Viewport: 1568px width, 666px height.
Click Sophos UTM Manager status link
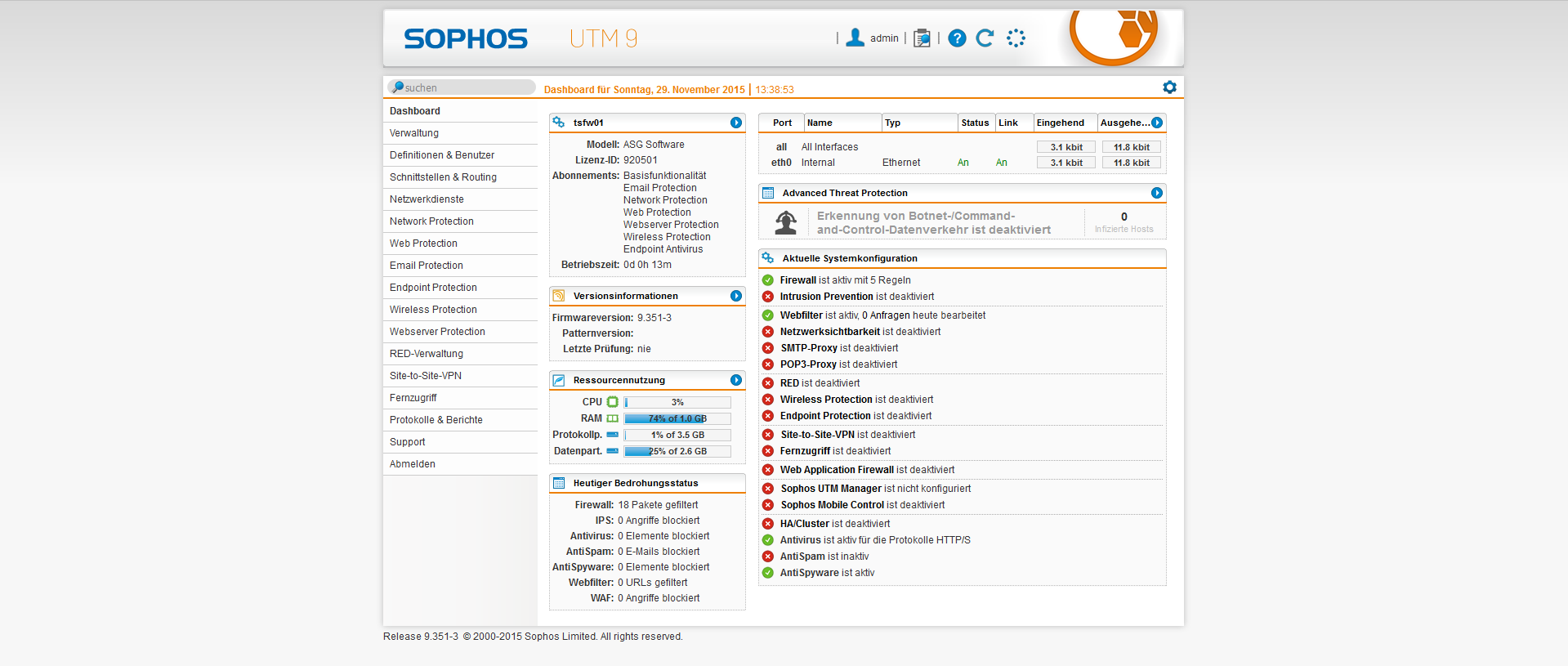pos(875,489)
